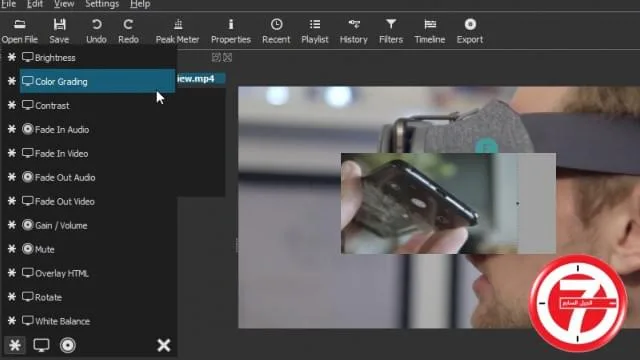The image size is (640, 360).
Task: Select the Contrast filter
Action: tap(98, 105)
